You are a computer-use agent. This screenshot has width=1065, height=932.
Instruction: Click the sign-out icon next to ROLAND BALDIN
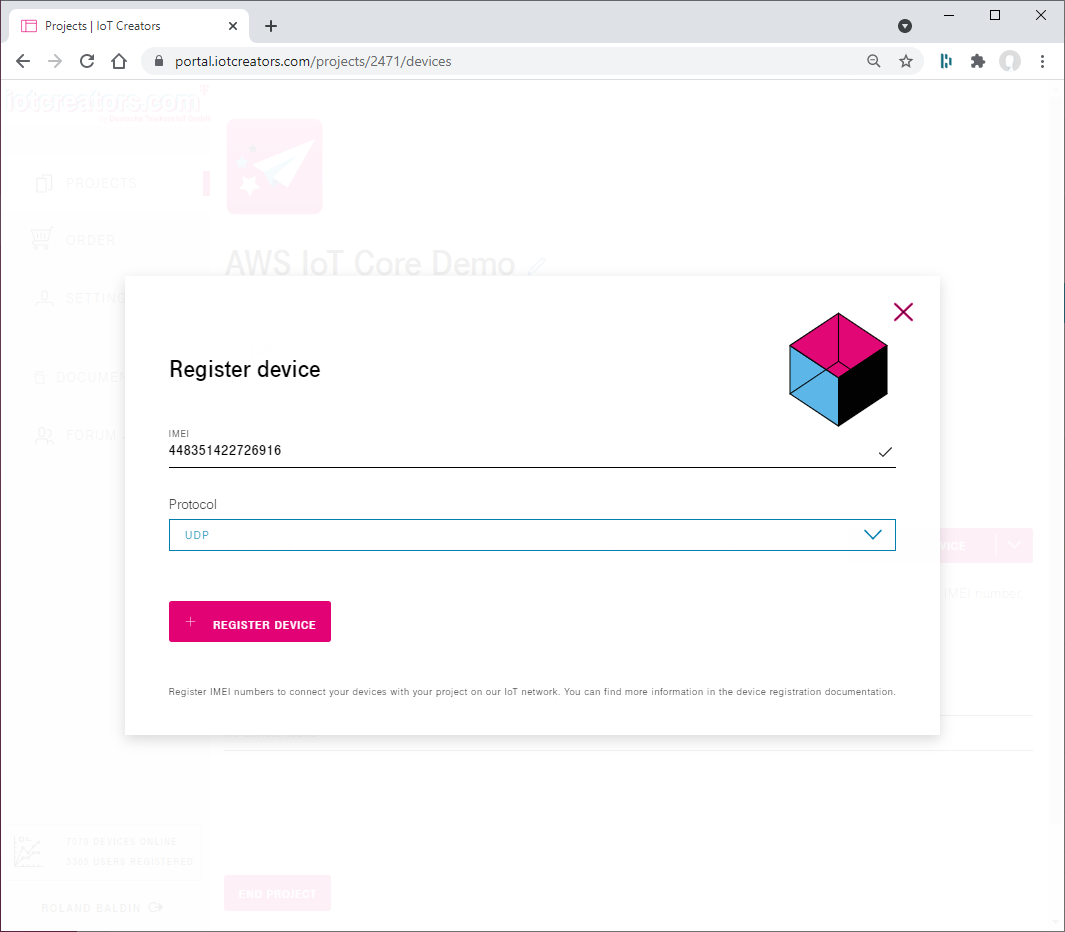coord(155,907)
